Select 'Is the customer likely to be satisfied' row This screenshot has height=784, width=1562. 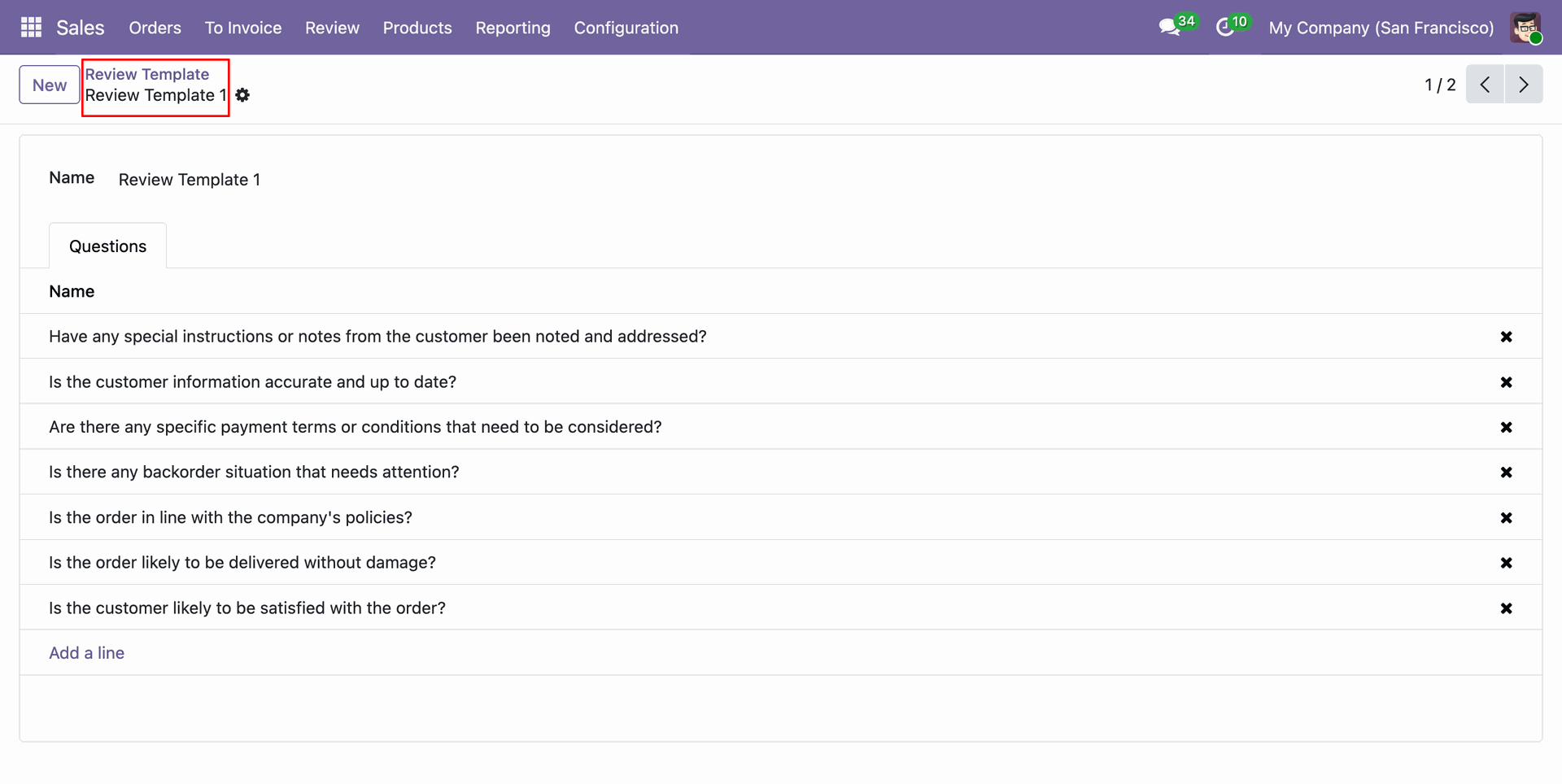point(781,608)
